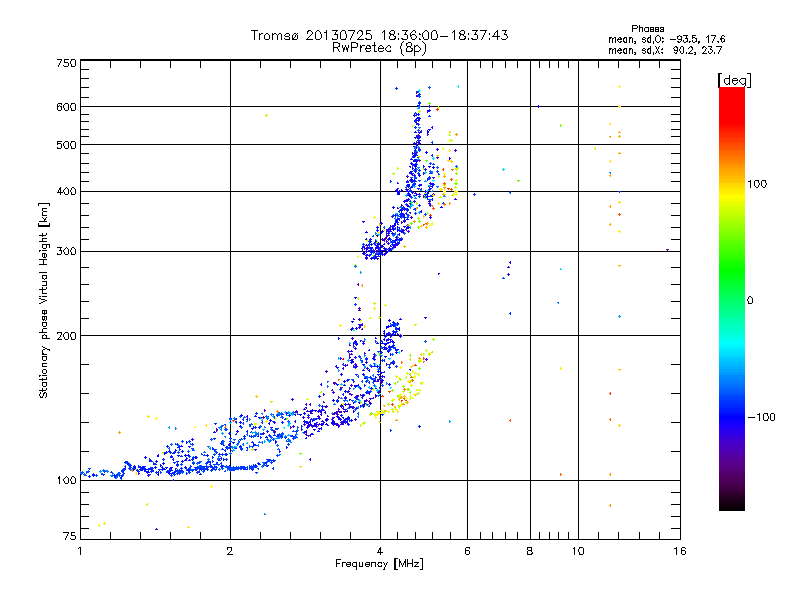The height and width of the screenshot is (600, 800).
Task: Click the plot title "Tromsø 20130725 18:36:00-18:37:43"
Action: pos(379,35)
